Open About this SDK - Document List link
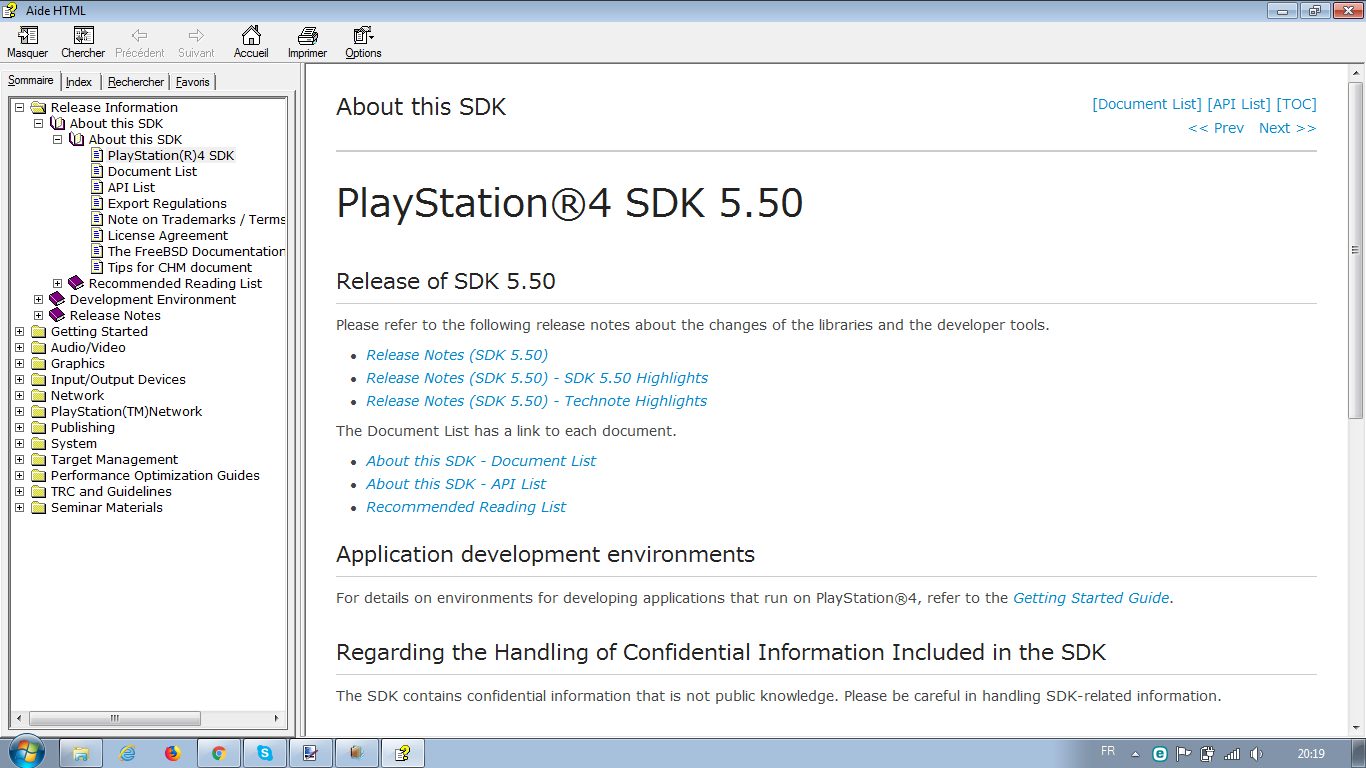1366x768 pixels. coord(481,461)
